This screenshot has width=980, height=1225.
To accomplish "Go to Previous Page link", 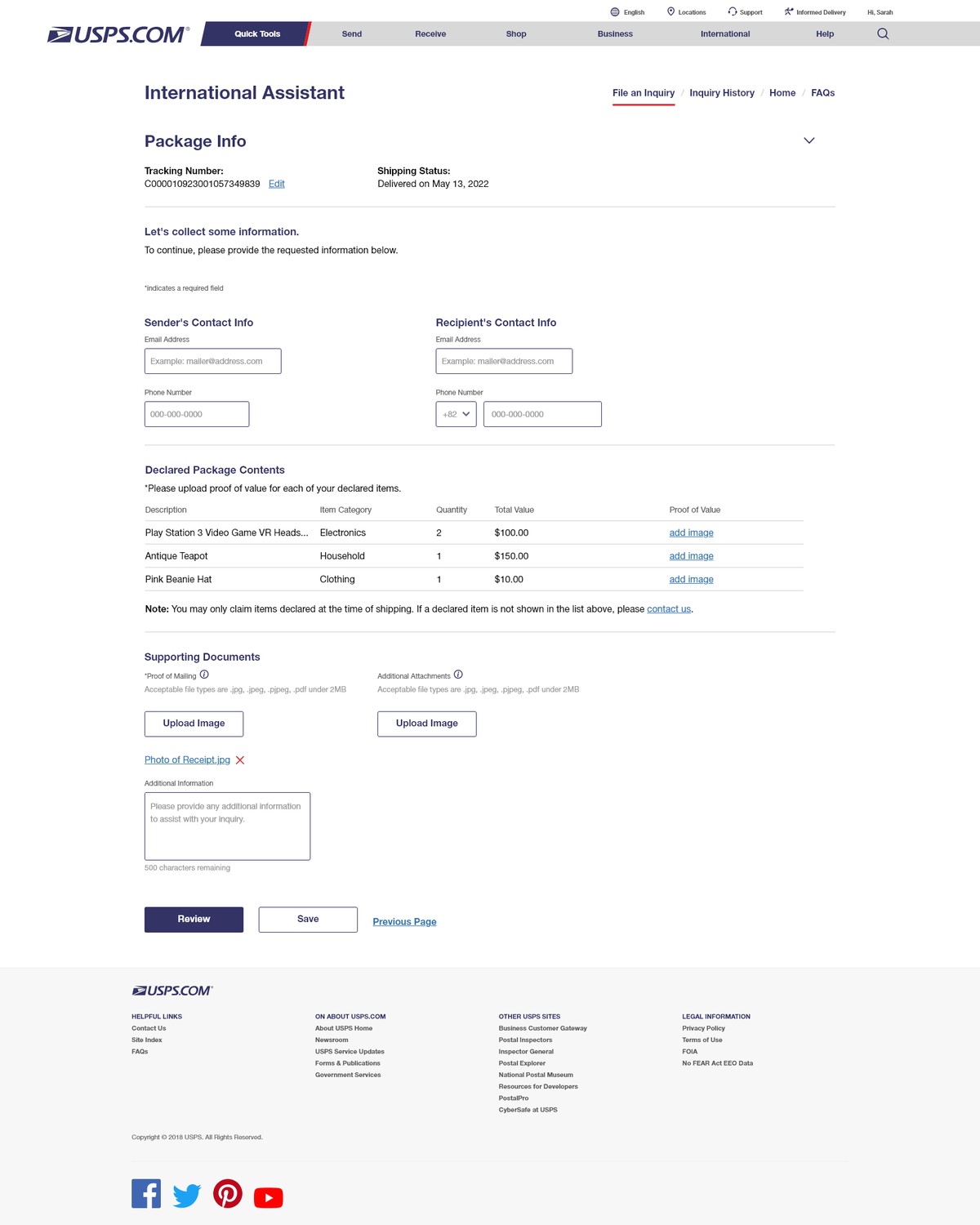I will pyautogui.click(x=404, y=922).
